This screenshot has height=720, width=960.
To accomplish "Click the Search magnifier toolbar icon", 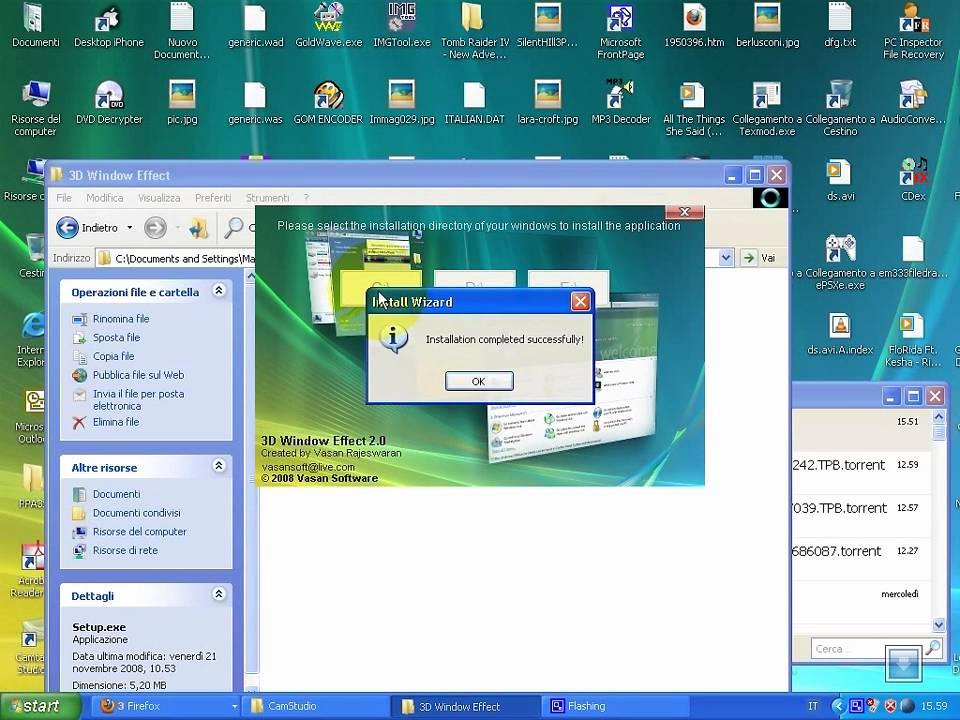I will coord(233,228).
